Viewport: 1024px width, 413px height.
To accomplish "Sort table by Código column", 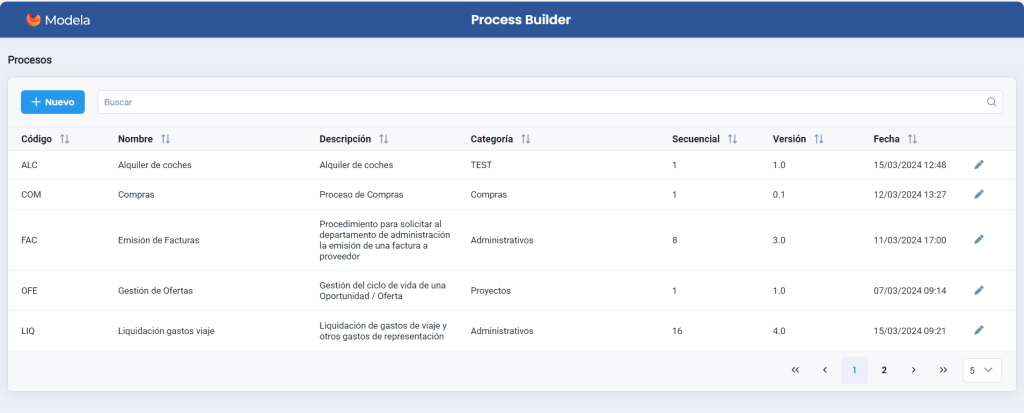I will (65, 139).
